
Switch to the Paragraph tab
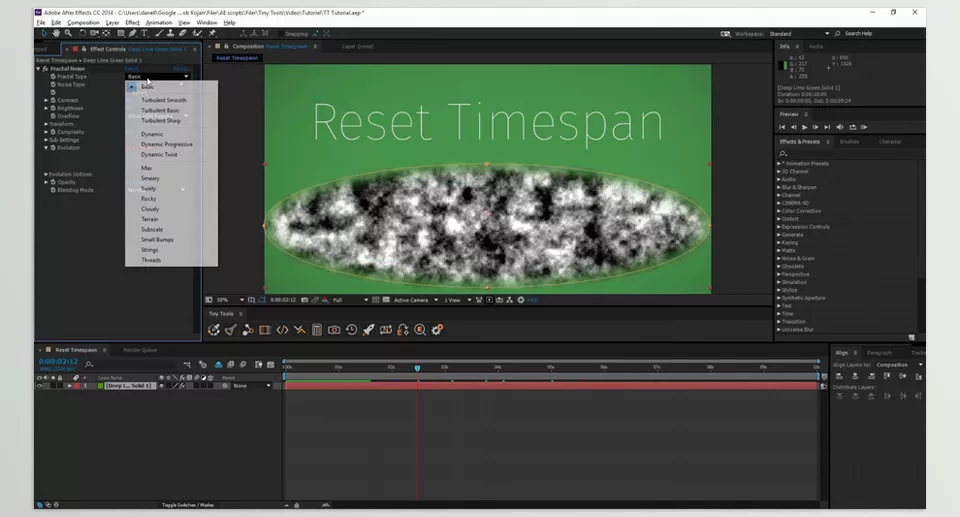(x=879, y=353)
